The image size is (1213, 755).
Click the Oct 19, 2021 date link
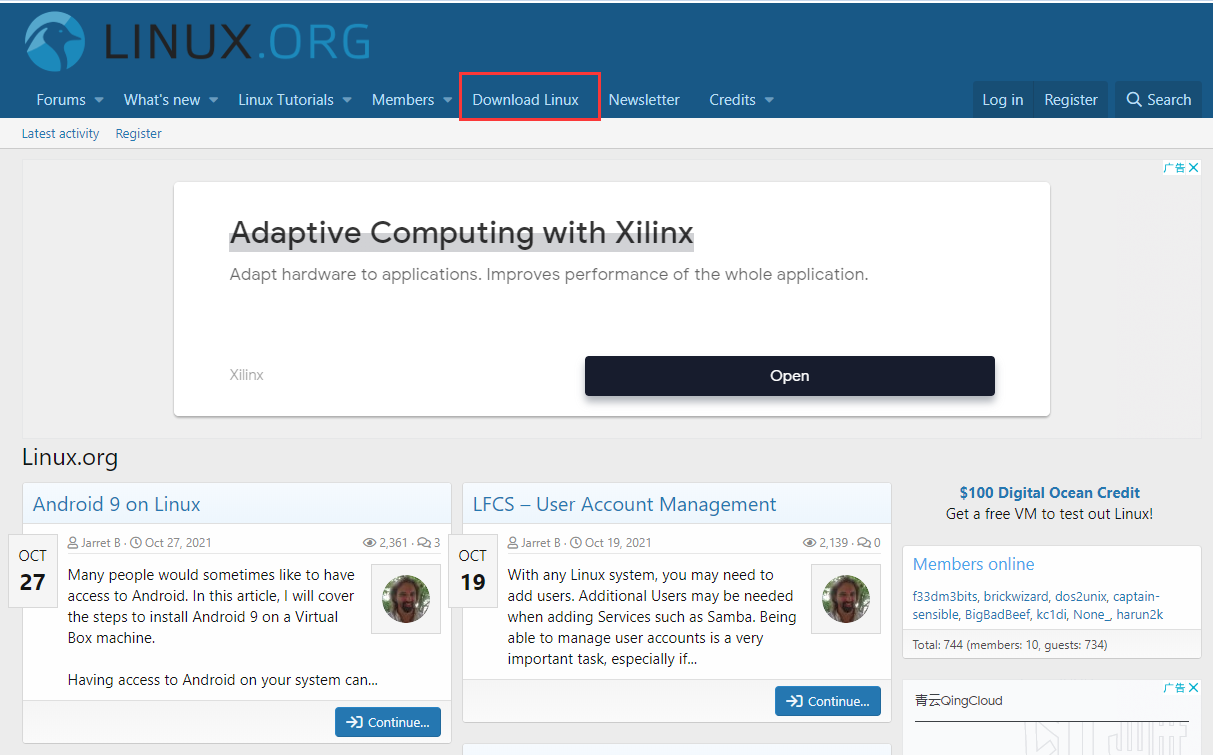618,543
